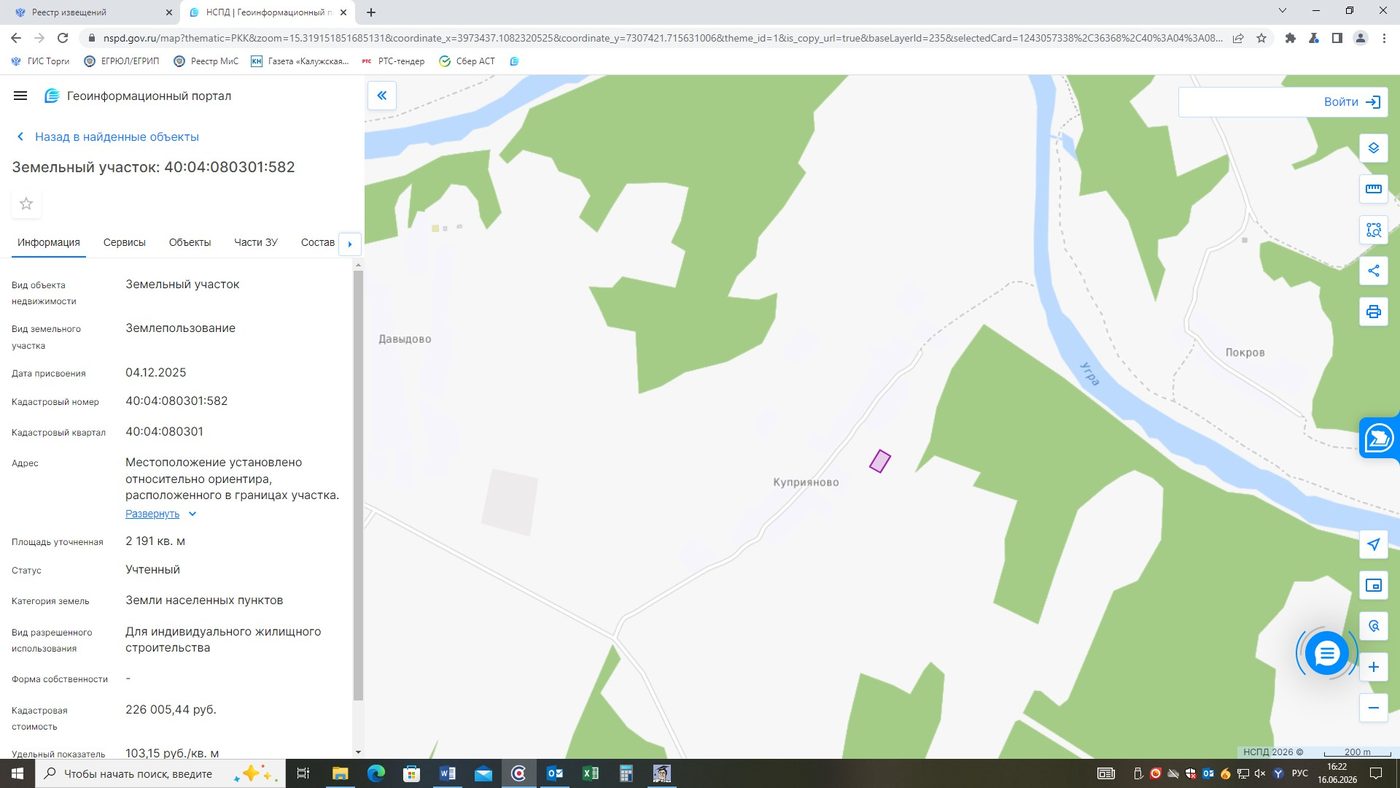Collapse the side panel with double chevron
The height and width of the screenshot is (788, 1400).
pyautogui.click(x=381, y=96)
